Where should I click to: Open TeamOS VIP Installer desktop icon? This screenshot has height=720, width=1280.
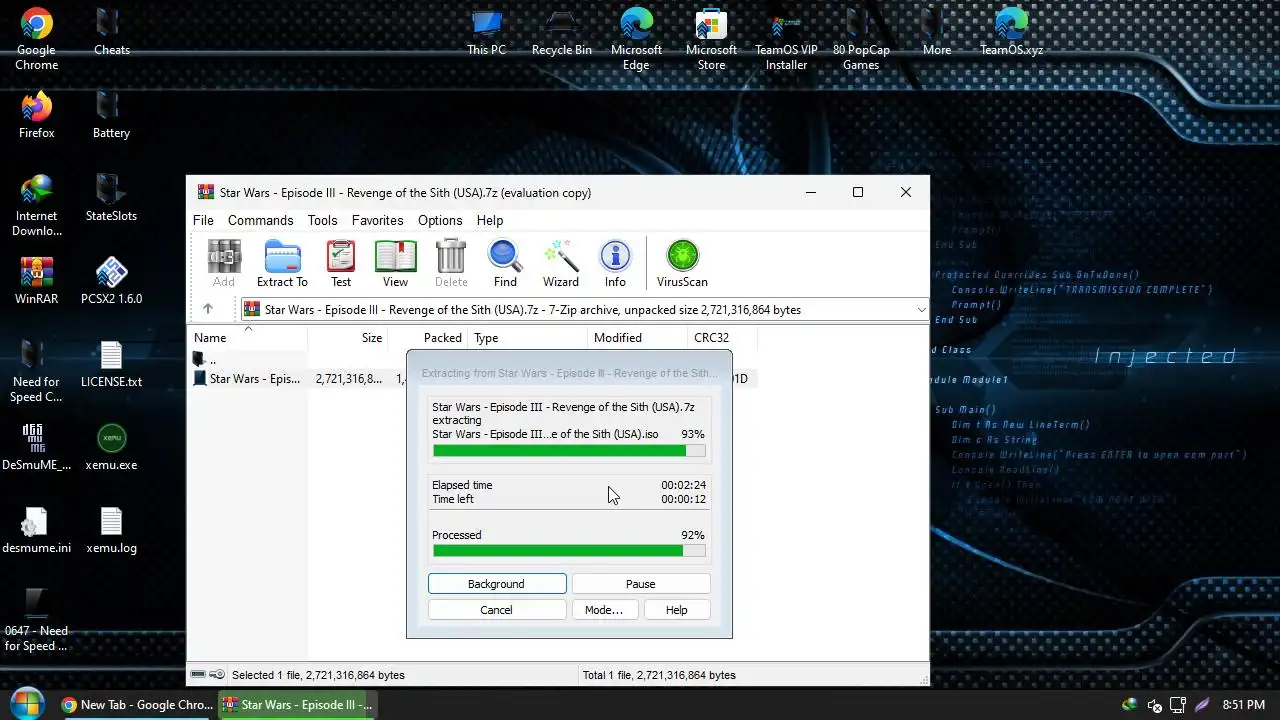point(786,40)
